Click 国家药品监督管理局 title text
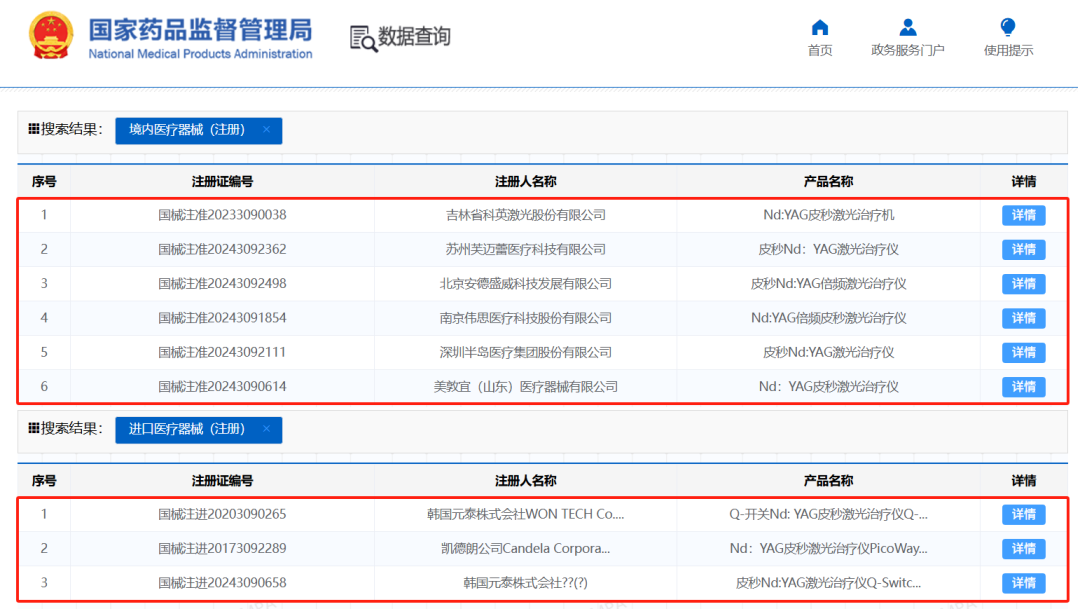The height and width of the screenshot is (609, 1080). [200, 30]
